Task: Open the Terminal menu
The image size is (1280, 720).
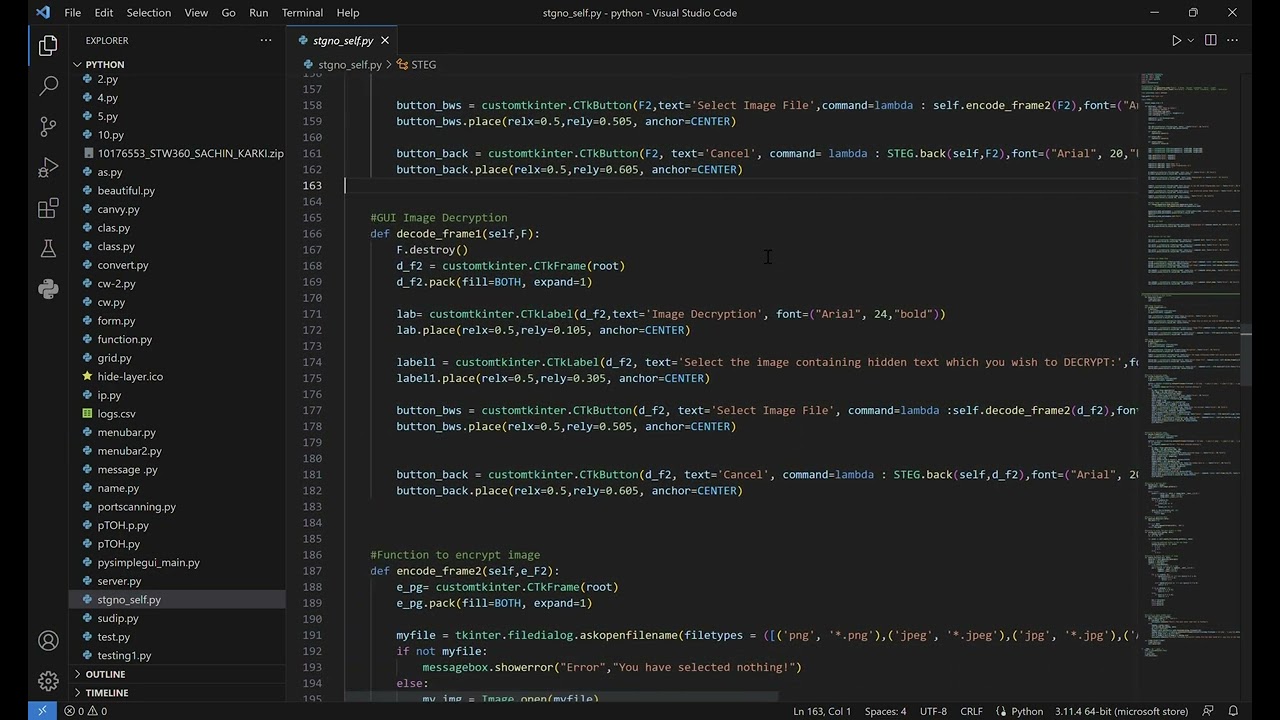Action: 302,13
